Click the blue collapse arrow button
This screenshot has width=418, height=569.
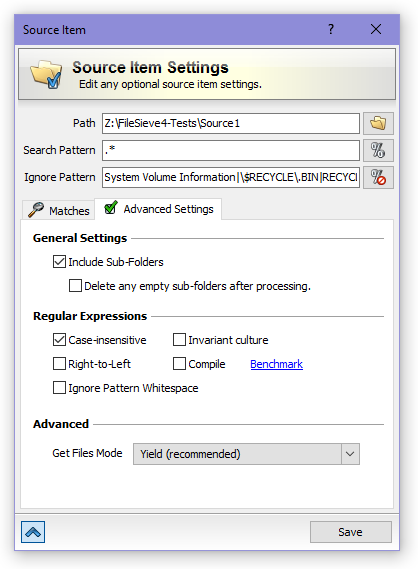[33, 532]
